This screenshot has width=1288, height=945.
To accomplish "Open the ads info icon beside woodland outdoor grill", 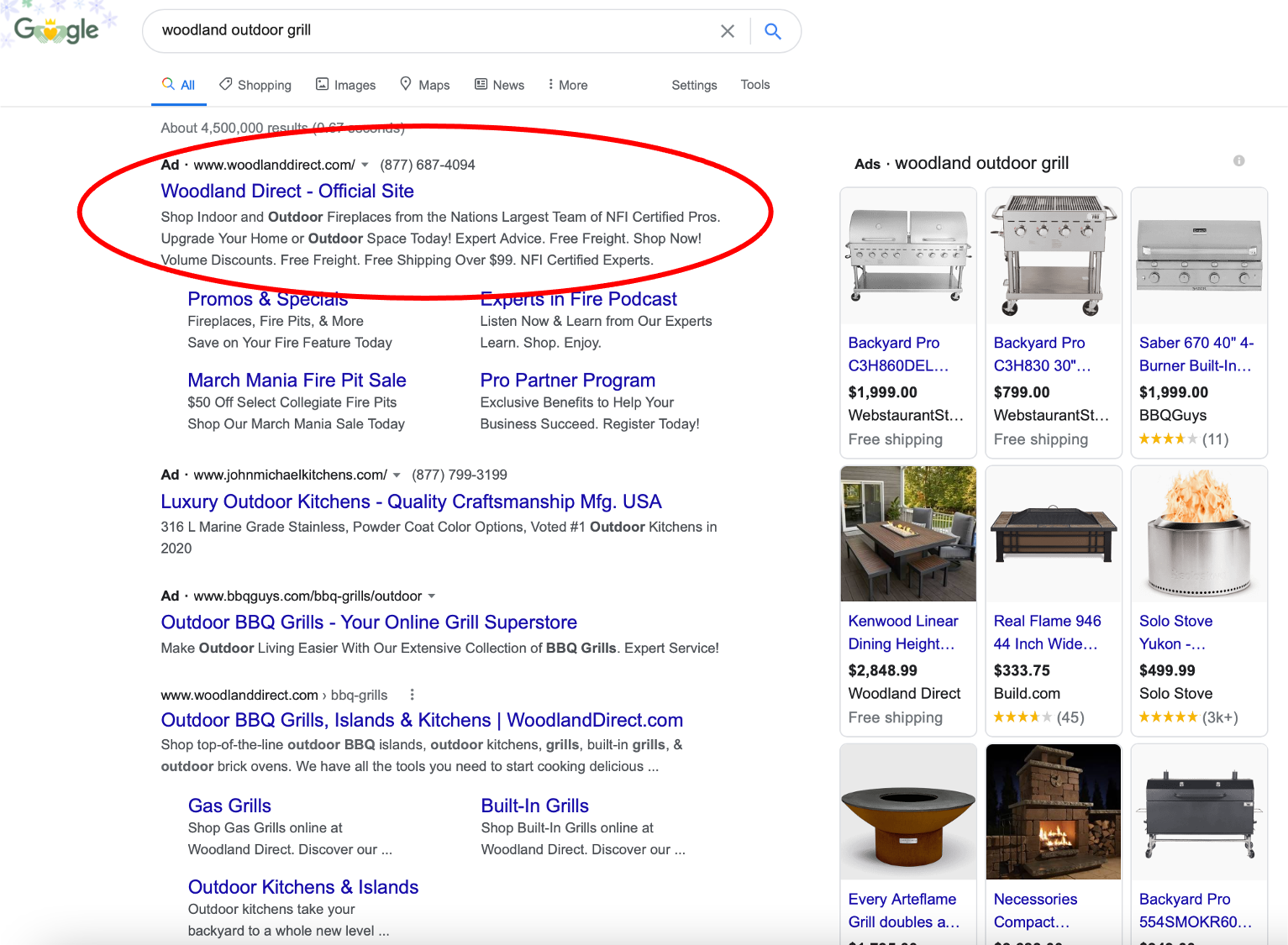I will [1238, 160].
